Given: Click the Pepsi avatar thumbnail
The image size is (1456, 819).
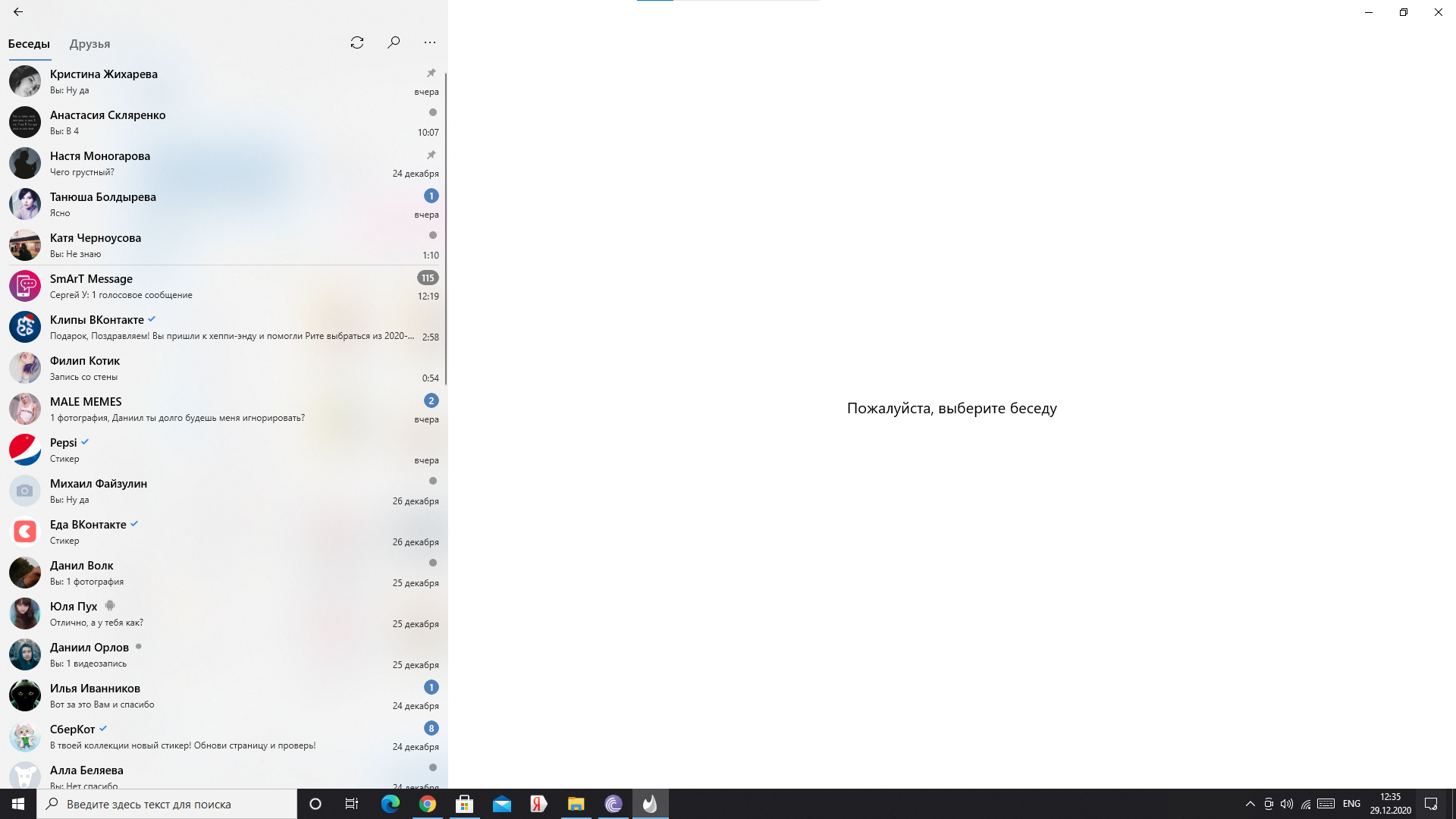Looking at the screenshot, I should coord(25,450).
